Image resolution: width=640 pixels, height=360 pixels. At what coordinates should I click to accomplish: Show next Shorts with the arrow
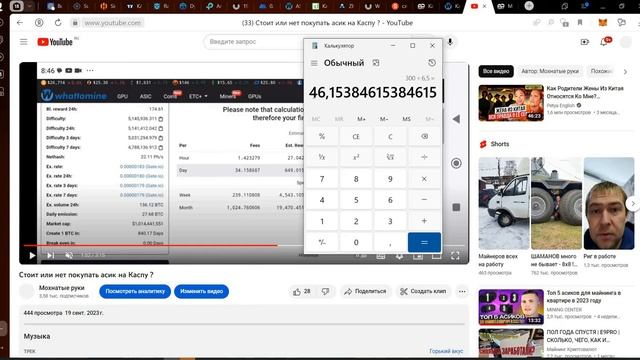pyautogui.click(x=633, y=203)
